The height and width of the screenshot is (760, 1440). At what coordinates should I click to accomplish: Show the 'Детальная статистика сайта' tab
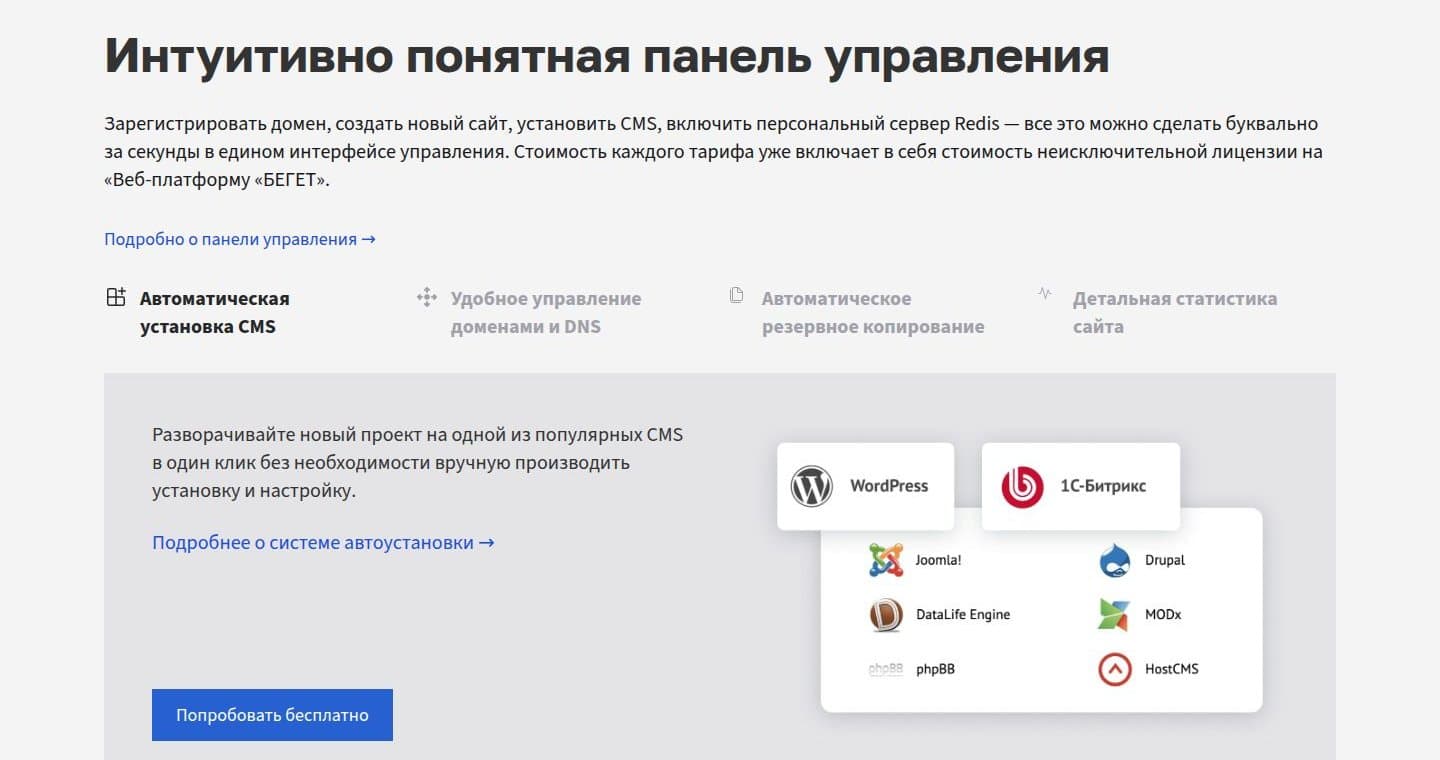[1157, 312]
